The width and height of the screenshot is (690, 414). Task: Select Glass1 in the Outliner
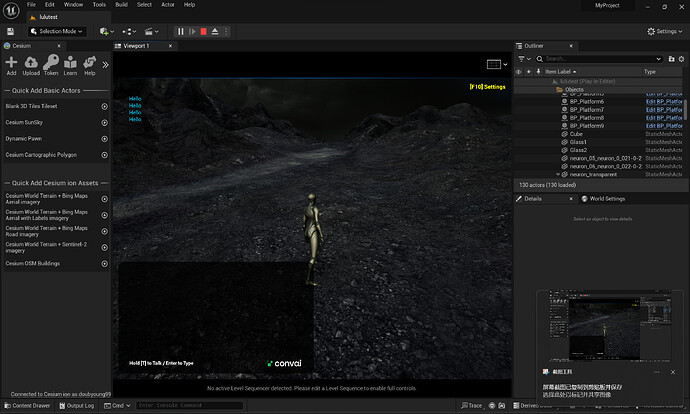578,142
